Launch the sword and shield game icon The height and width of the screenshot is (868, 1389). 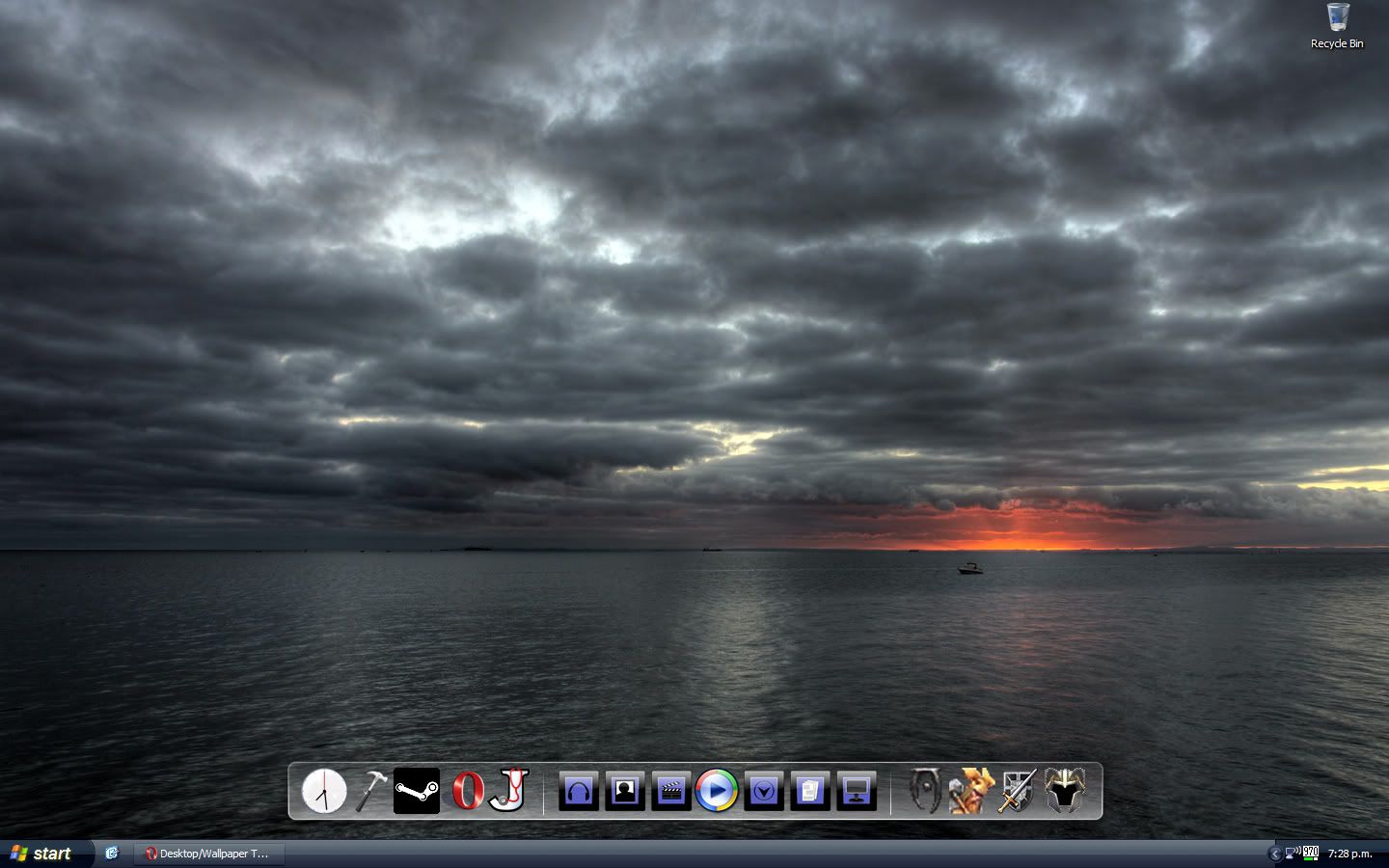[x=1018, y=791]
